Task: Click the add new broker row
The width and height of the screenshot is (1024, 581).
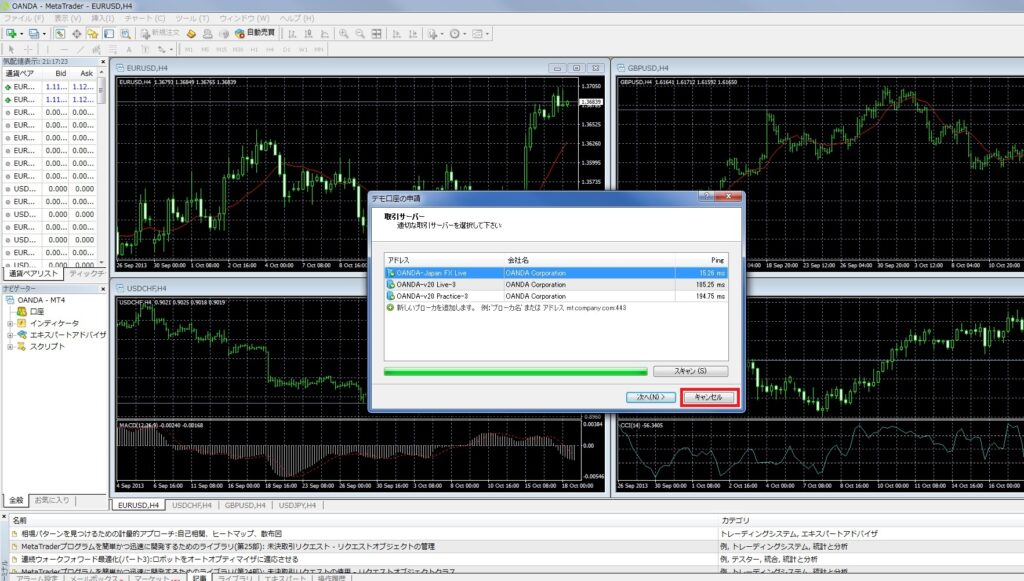Action: click(x=556, y=307)
